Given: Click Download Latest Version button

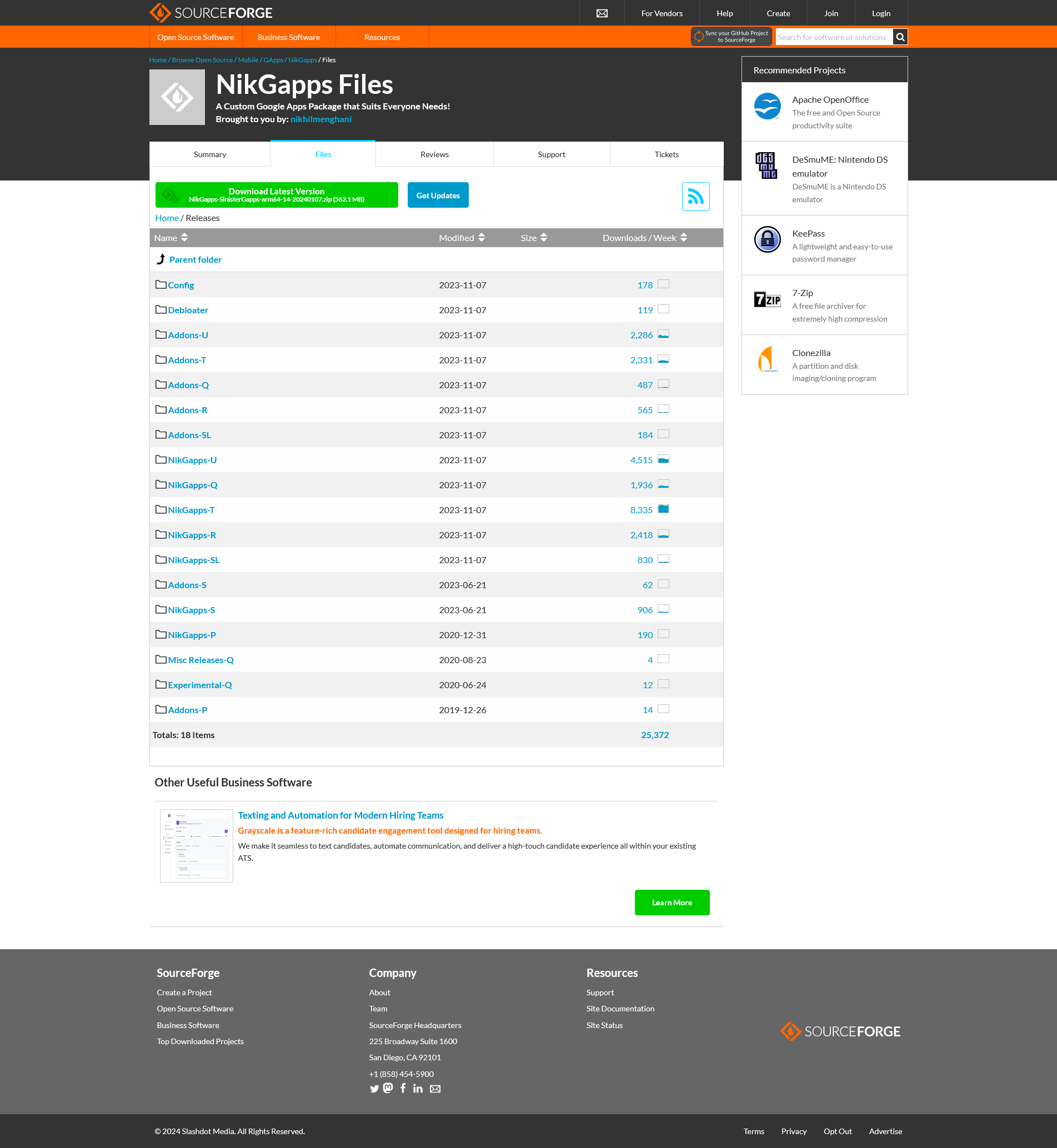Looking at the screenshot, I should pyautogui.click(x=277, y=195).
